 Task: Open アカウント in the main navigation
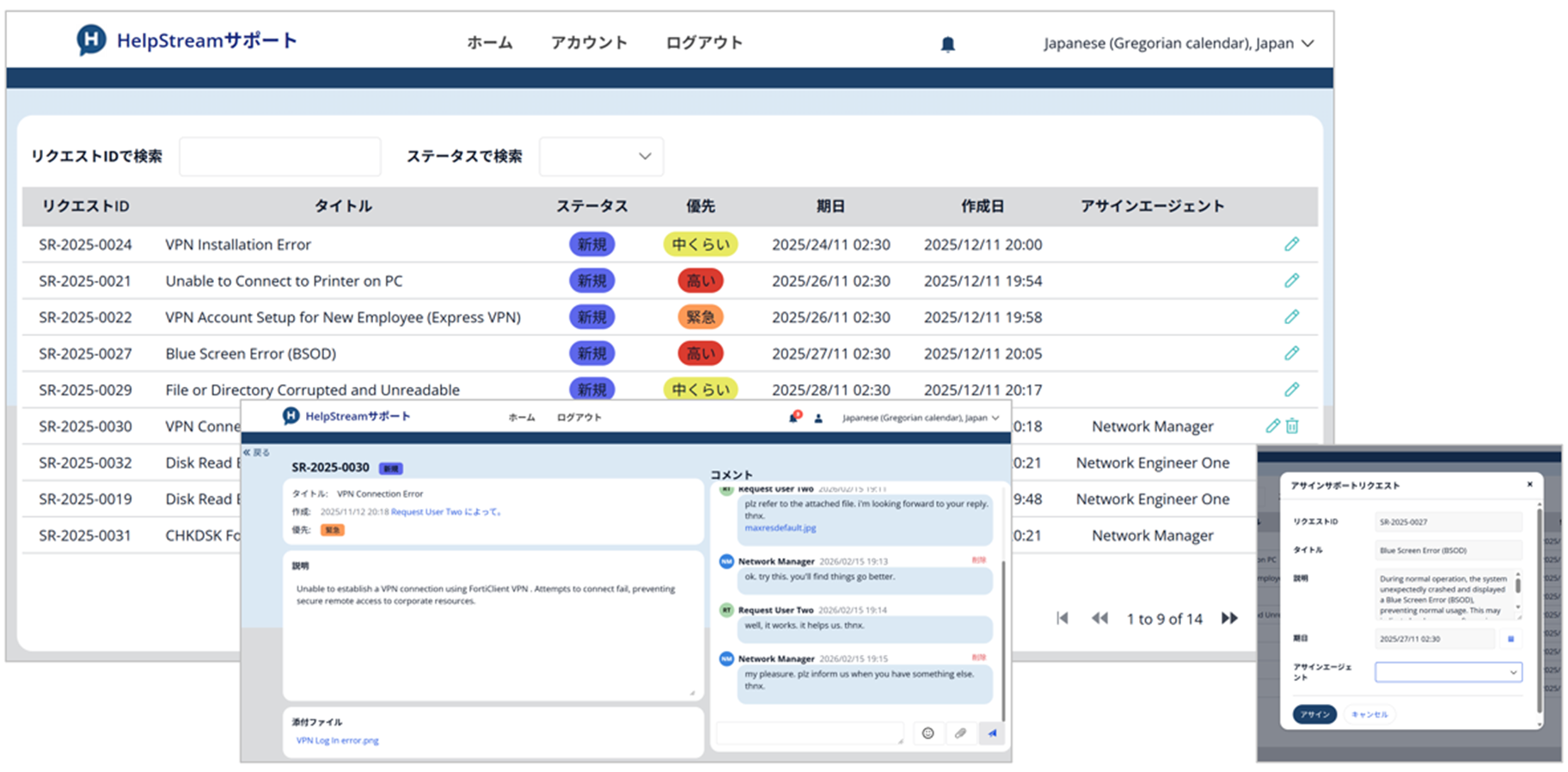pyautogui.click(x=589, y=43)
